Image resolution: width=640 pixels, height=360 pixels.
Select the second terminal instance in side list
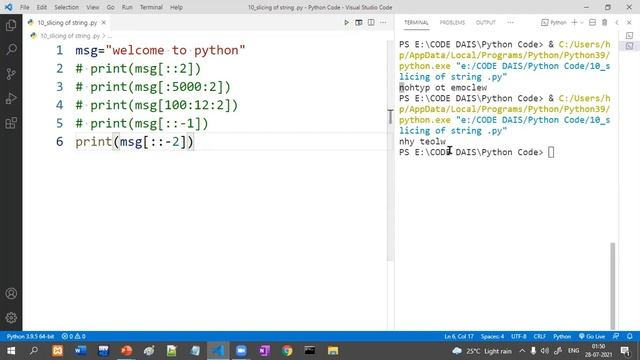[629, 46]
